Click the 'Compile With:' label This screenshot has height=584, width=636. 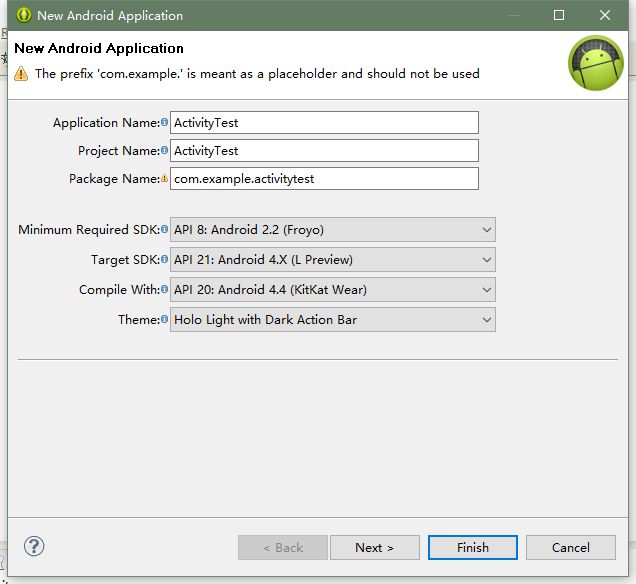[x=120, y=290]
